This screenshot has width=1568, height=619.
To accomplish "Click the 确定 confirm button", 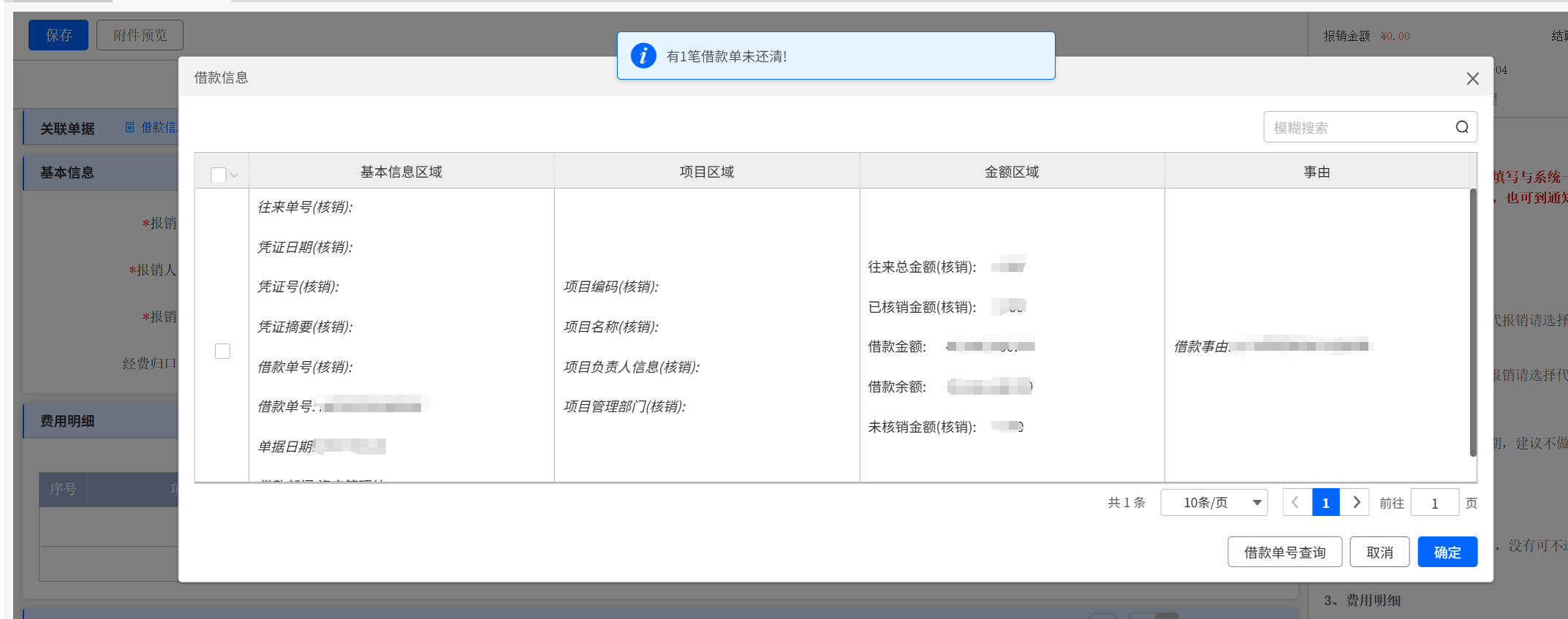I will coord(1447,552).
